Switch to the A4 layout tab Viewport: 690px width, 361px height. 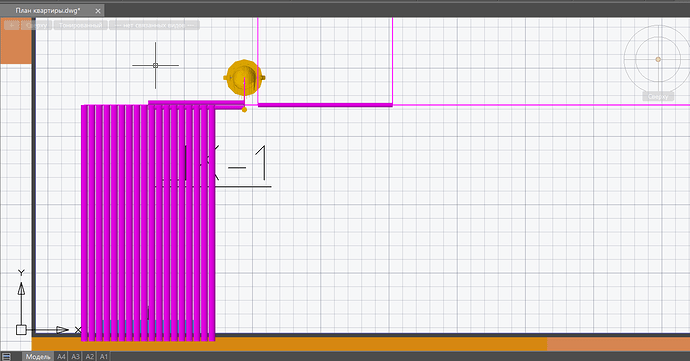click(61, 357)
